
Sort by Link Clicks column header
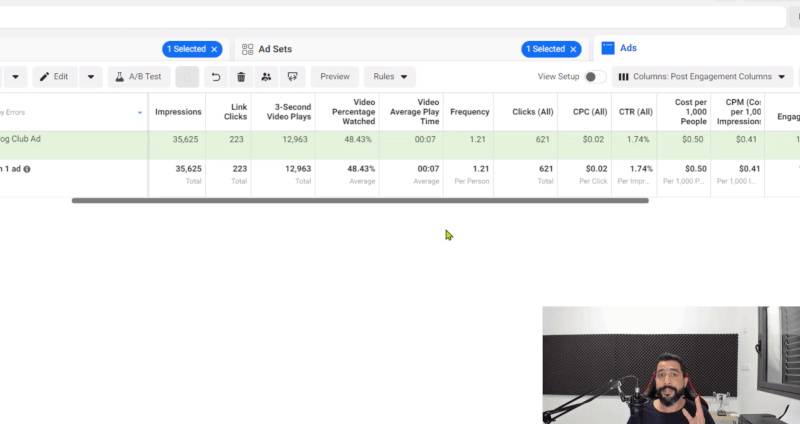point(235,112)
